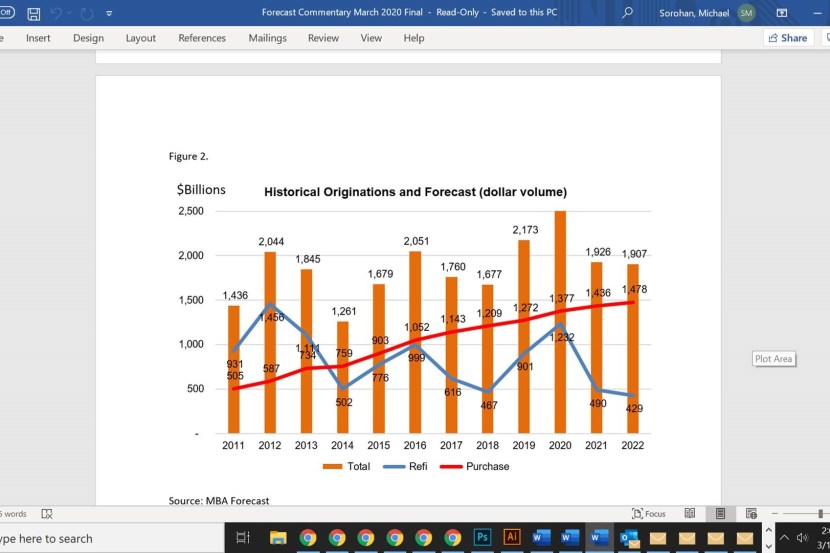This screenshot has height=553, width=830.
Task: Open the References tab
Action: 202,38
